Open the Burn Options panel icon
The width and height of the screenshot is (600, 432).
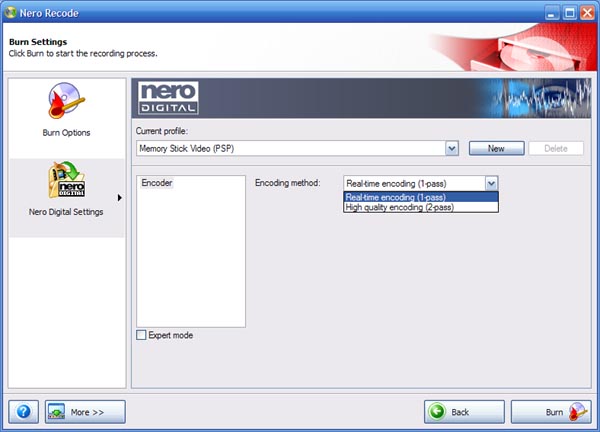coord(66,101)
